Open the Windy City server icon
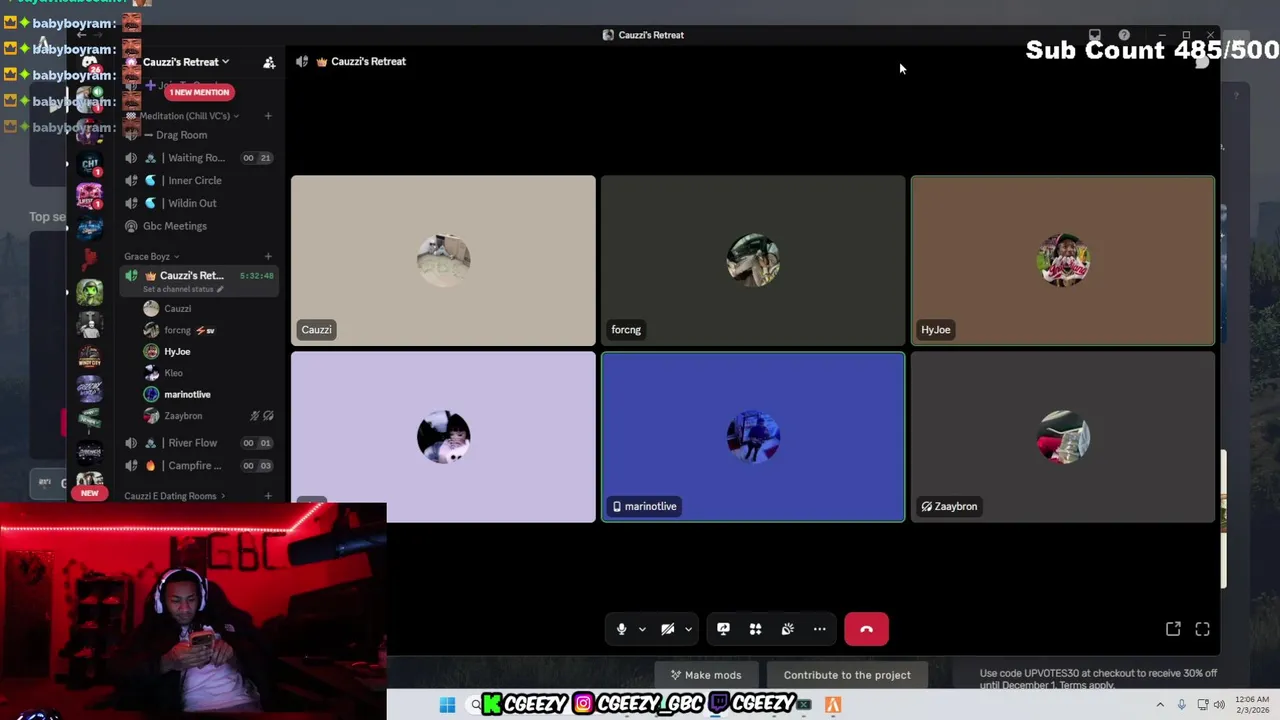The width and height of the screenshot is (1280, 720). point(90,357)
